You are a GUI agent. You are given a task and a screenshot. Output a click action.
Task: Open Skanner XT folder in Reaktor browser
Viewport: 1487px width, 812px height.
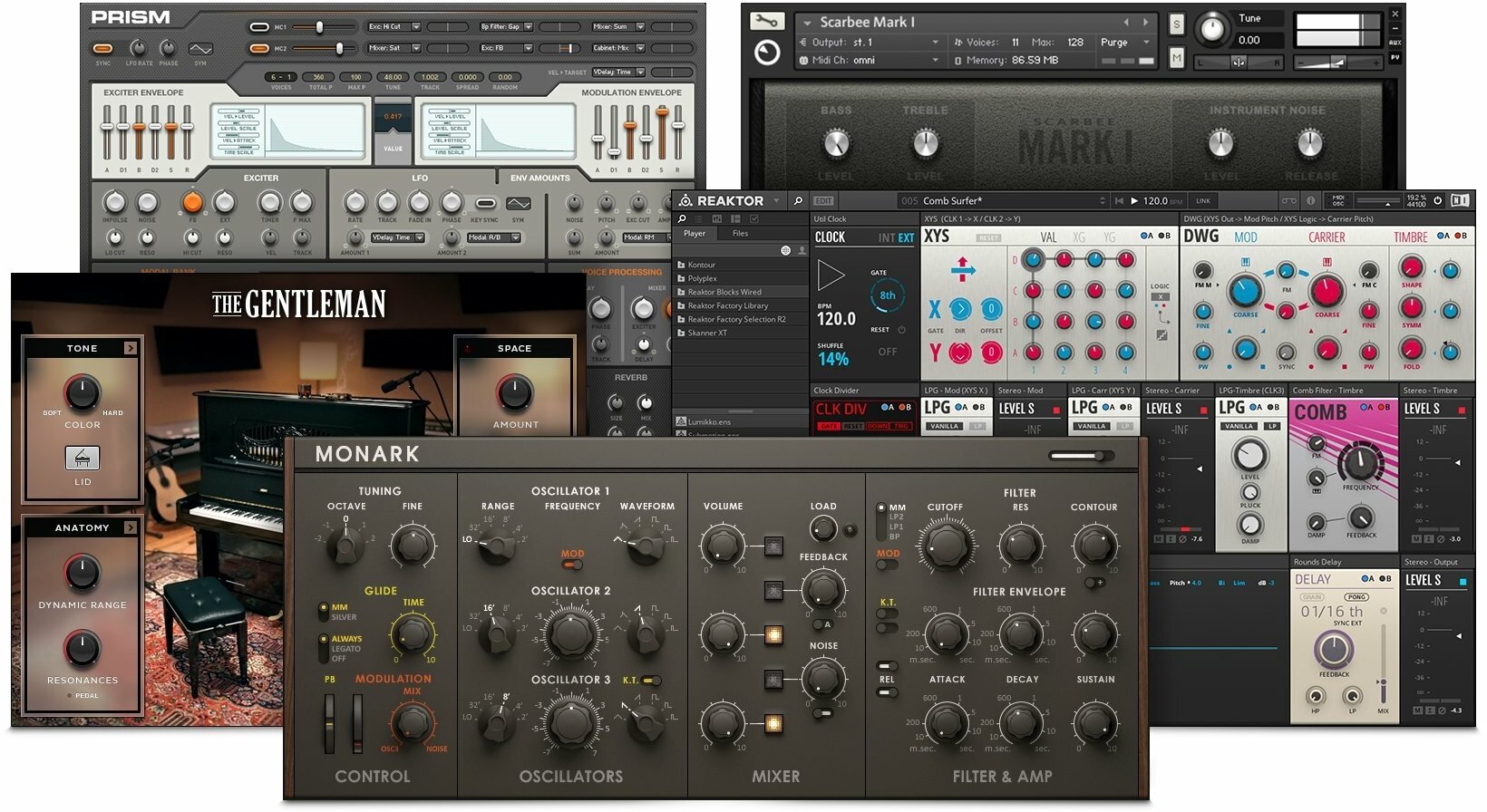click(741, 333)
